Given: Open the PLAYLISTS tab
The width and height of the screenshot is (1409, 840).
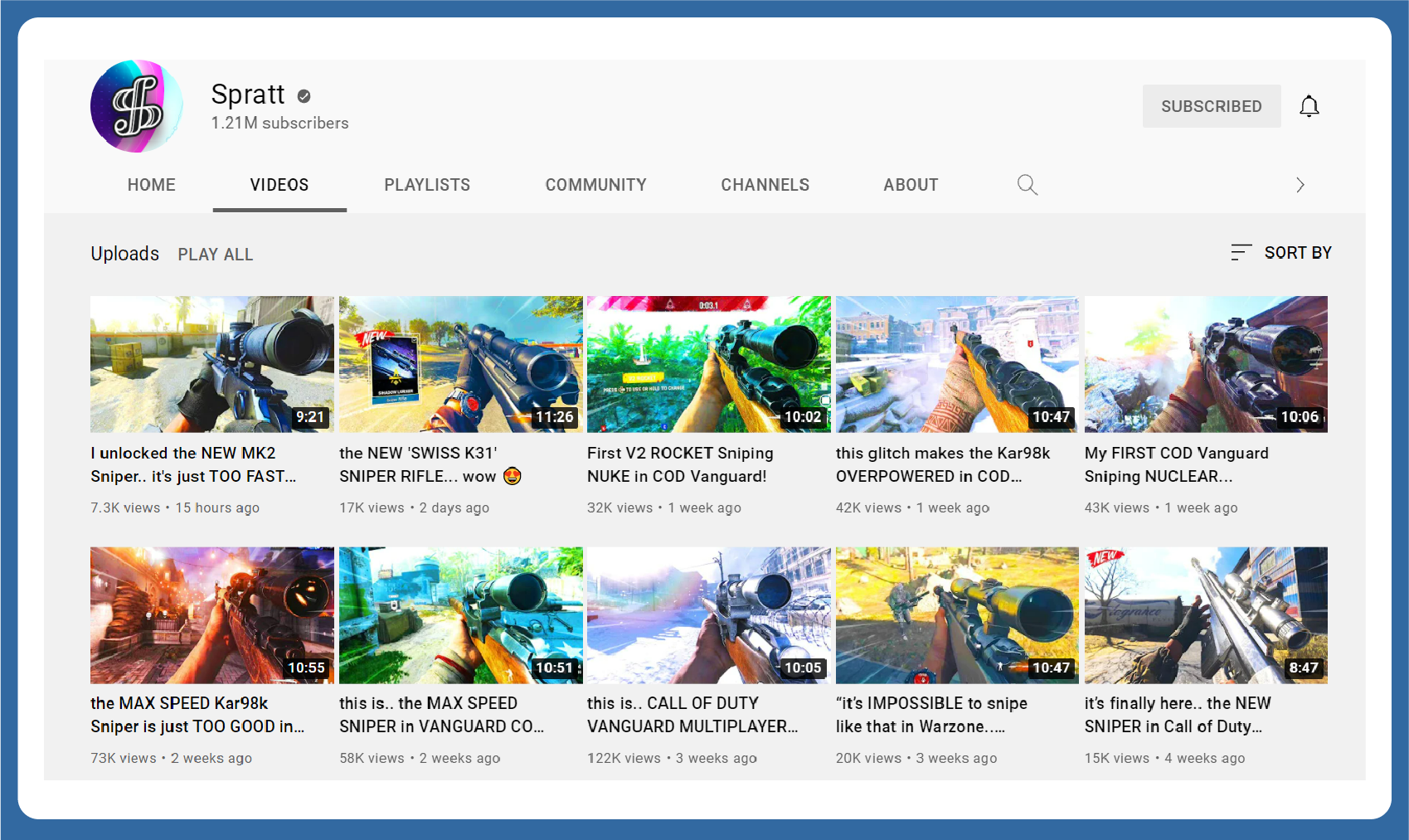Looking at the screenshot, I should pos(427,185).
